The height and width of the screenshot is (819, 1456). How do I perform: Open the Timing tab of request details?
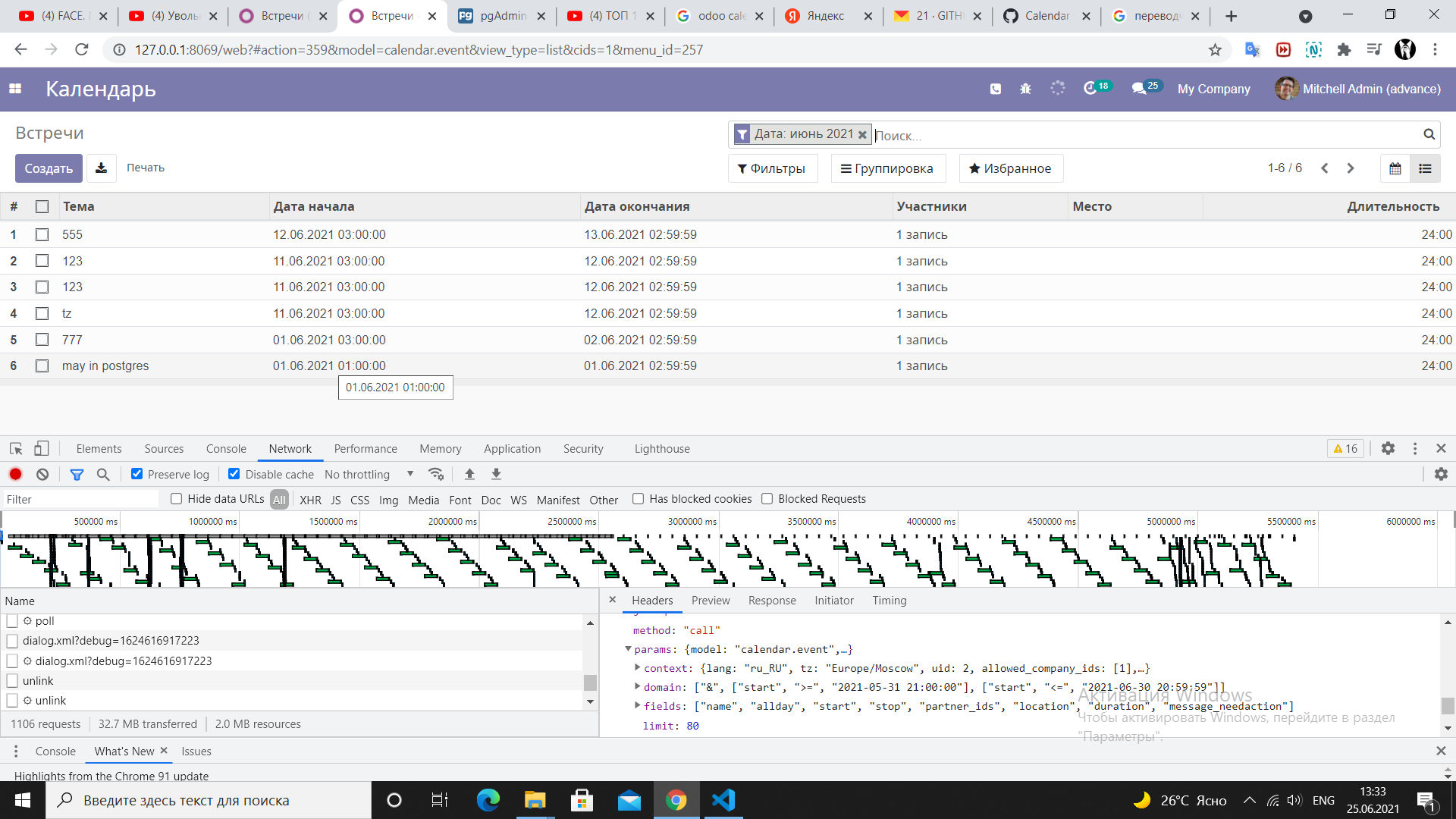click(x=889, y=600)
